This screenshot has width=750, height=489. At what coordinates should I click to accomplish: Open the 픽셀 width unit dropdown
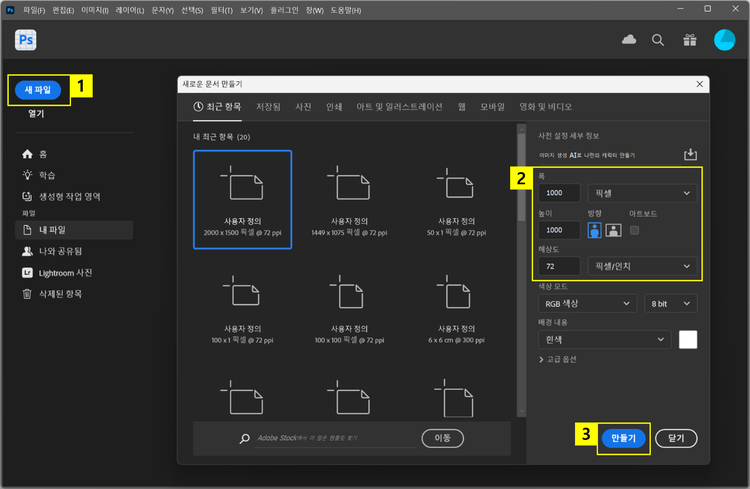(x=642, y=193)
